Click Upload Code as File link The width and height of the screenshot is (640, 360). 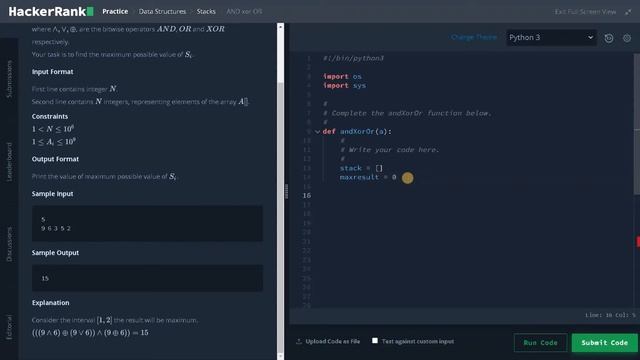point(332,341)
